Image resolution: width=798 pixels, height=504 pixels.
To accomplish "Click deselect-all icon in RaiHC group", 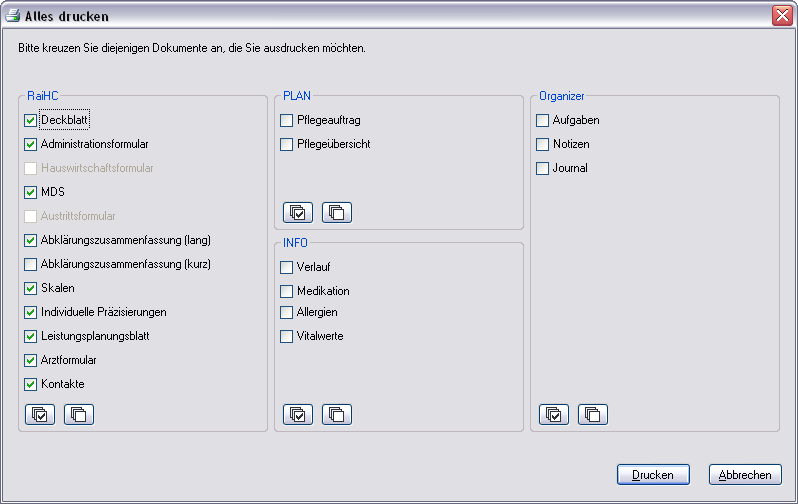I will (x=79, y=413).
